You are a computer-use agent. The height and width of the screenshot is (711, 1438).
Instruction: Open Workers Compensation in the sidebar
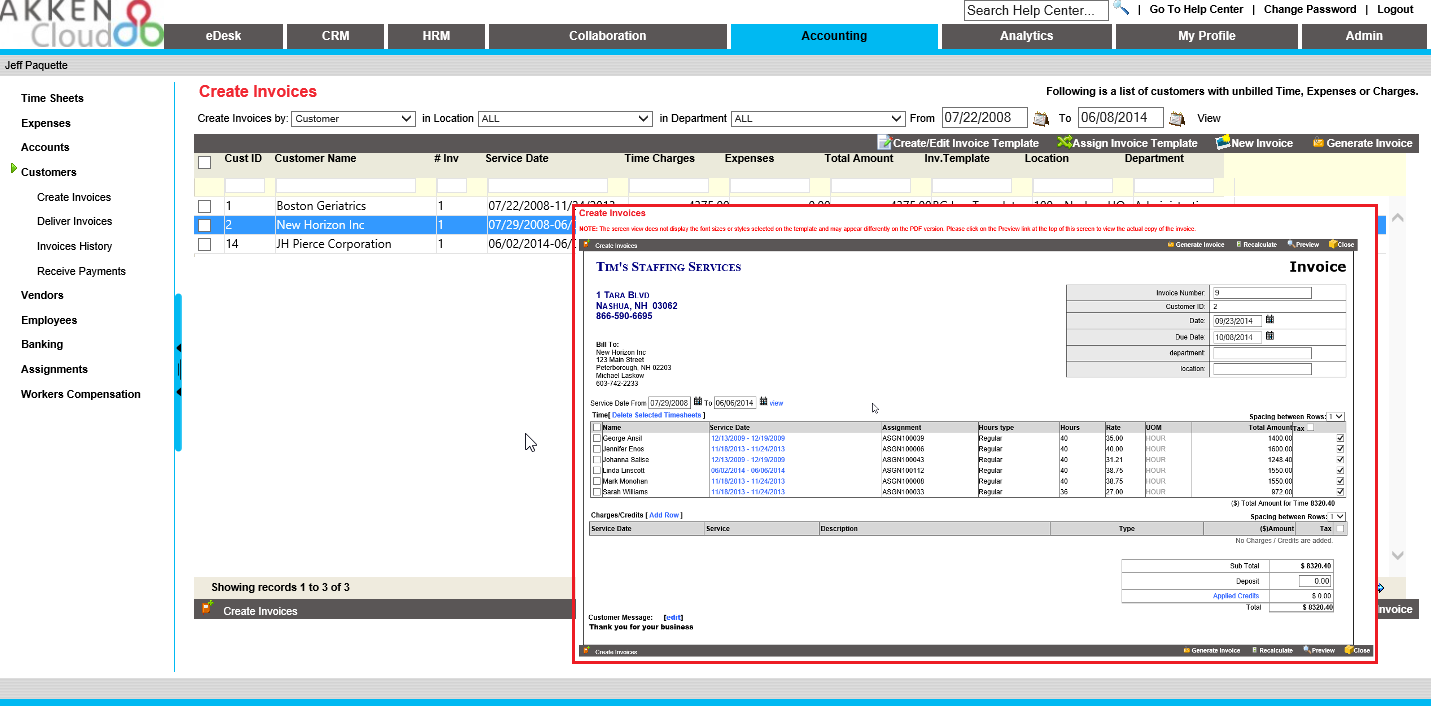[81, 394]
